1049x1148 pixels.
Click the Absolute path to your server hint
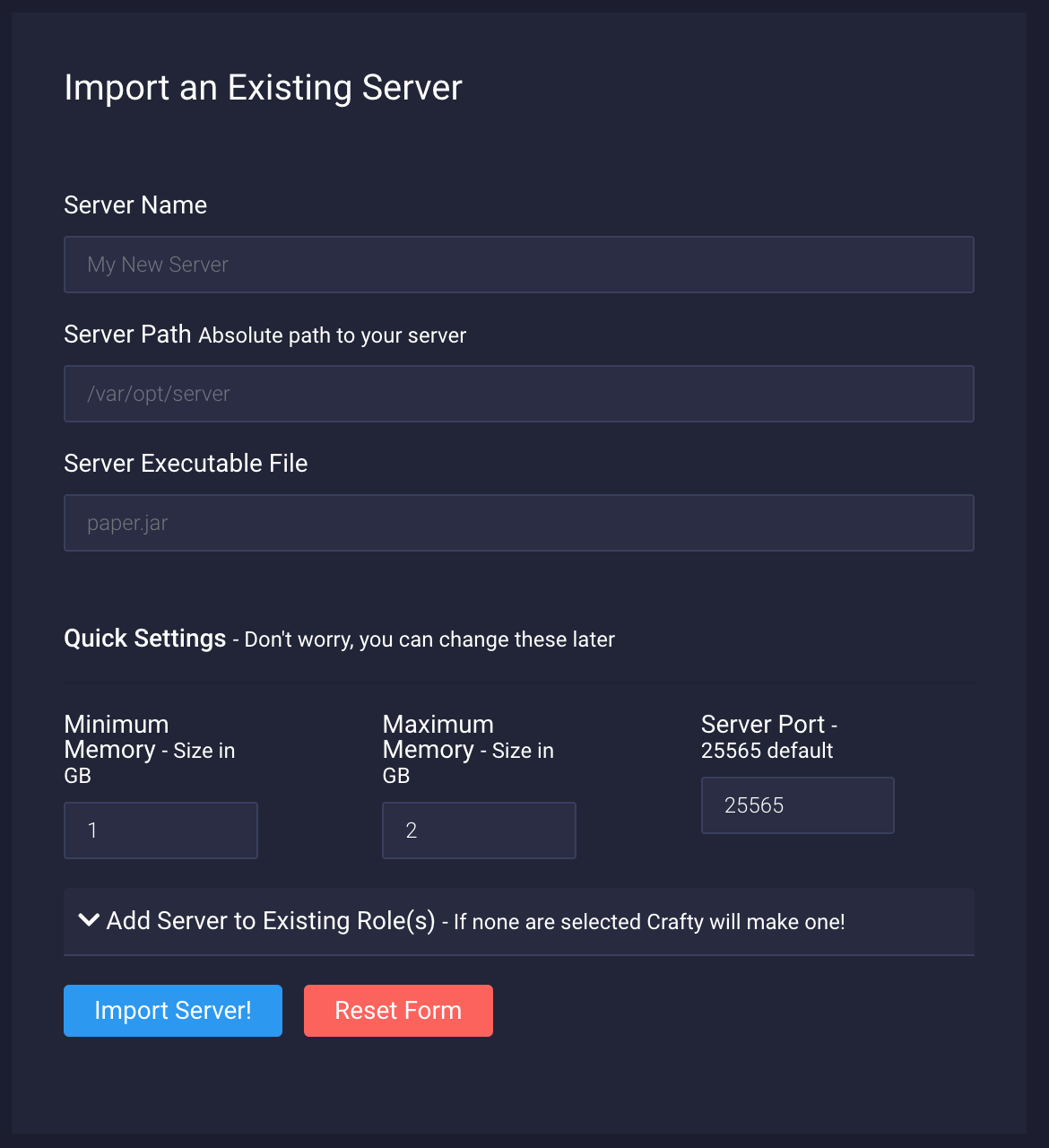tap(332, 335)
